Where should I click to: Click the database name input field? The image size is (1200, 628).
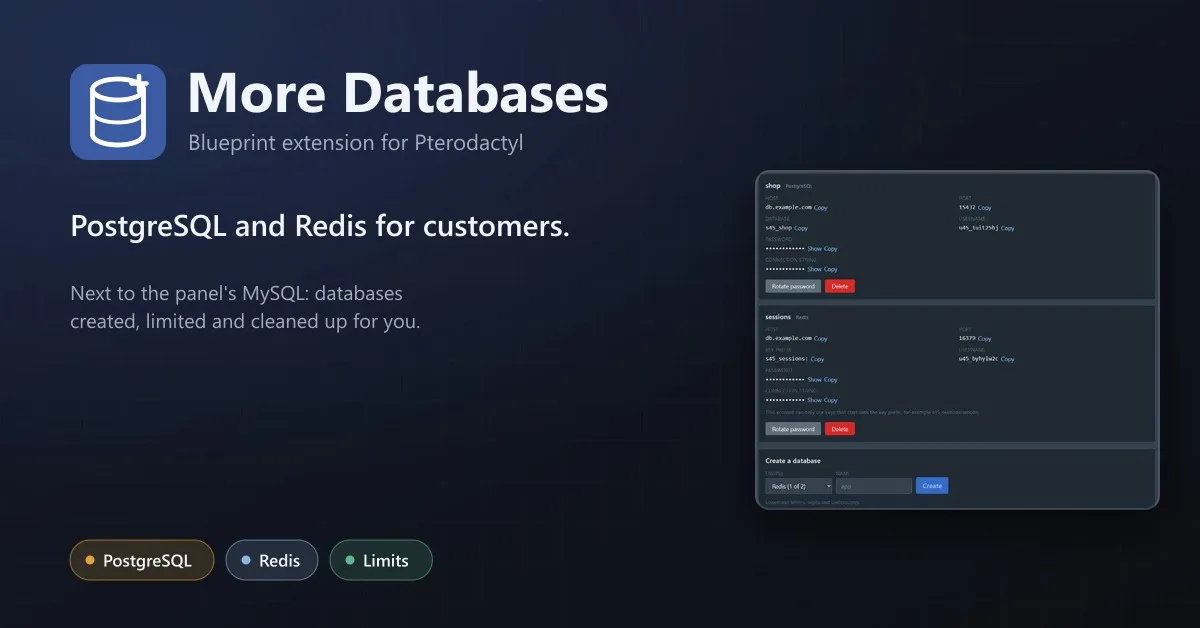(874, 486)
